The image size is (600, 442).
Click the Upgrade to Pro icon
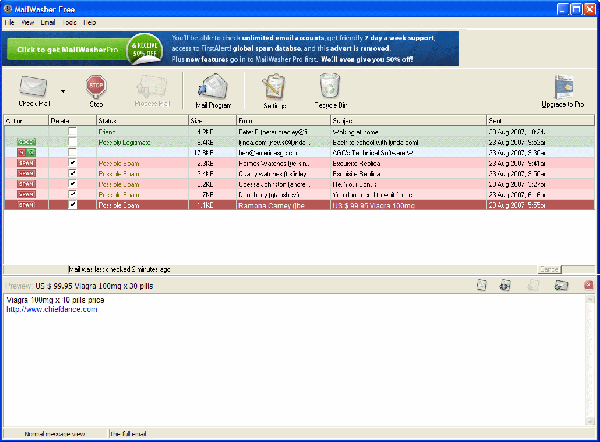[x=564, y=87]
